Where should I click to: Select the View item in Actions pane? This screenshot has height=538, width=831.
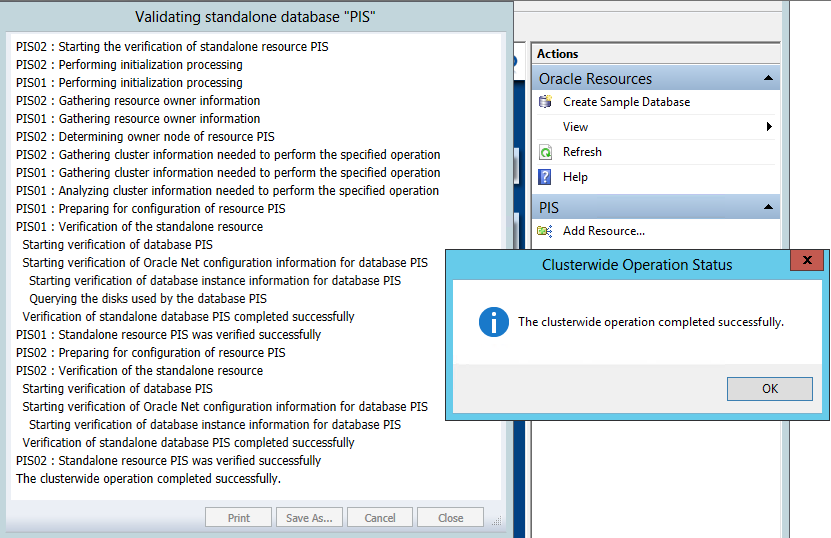pos(575,127)
